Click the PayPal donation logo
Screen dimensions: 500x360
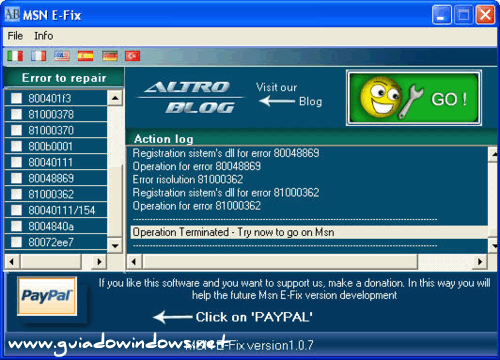[47, 296]
